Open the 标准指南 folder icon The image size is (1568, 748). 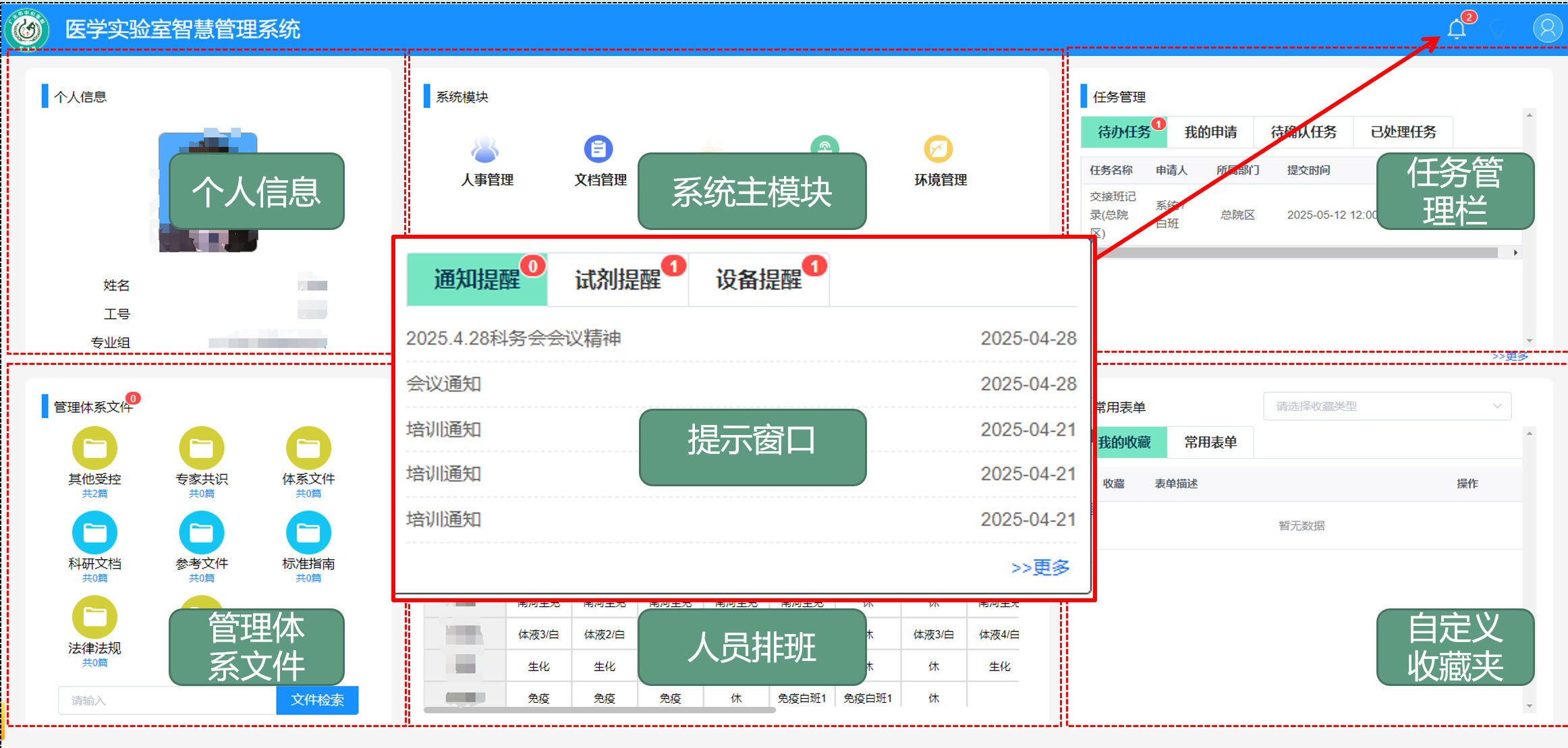coord(308,533)
